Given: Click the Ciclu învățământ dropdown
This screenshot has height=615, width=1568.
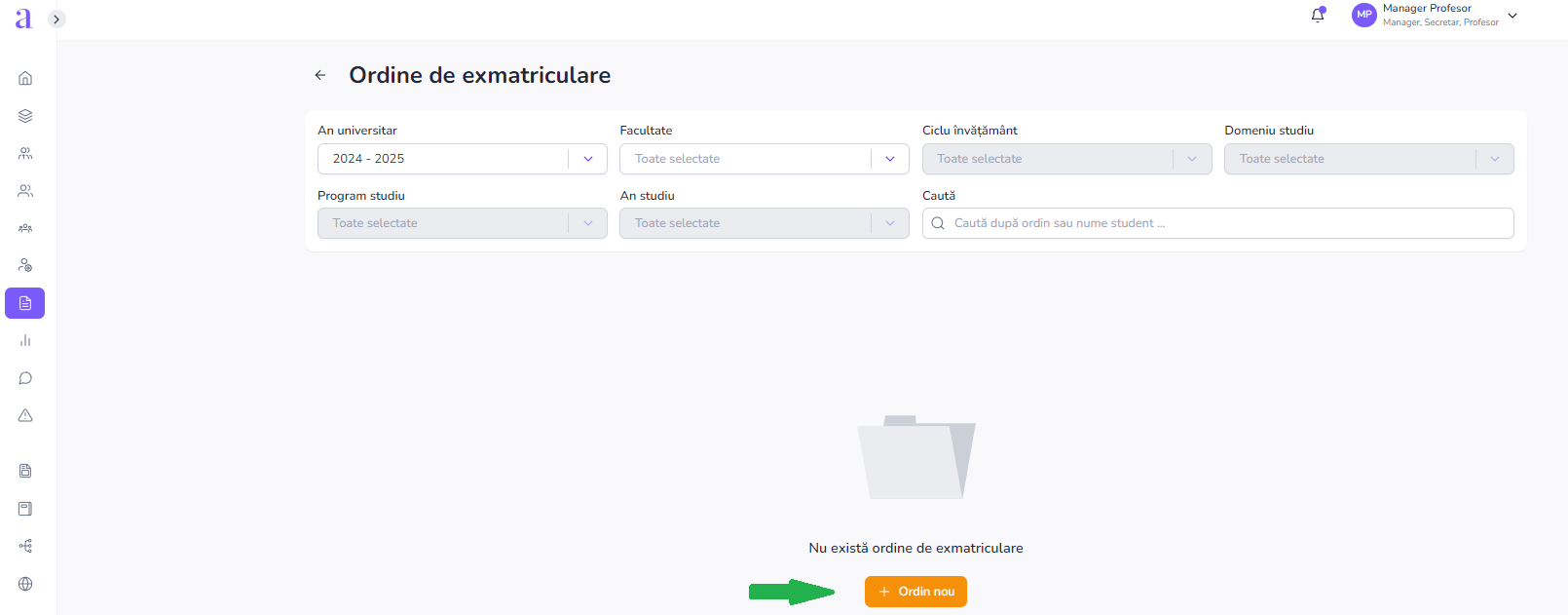Looking at the screenshot, I should coord(1066,159).
